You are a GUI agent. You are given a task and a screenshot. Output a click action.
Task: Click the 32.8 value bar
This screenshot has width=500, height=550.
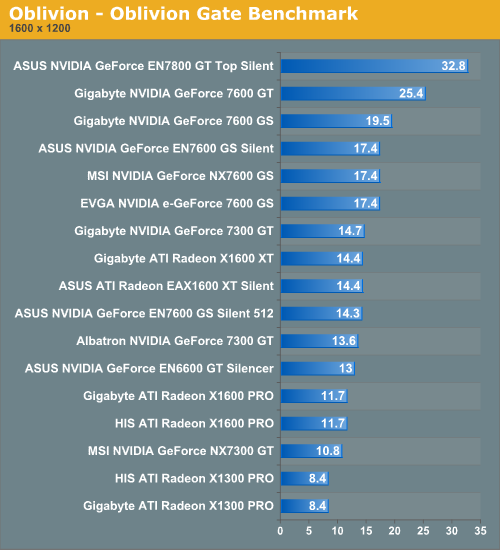(374, 66)
